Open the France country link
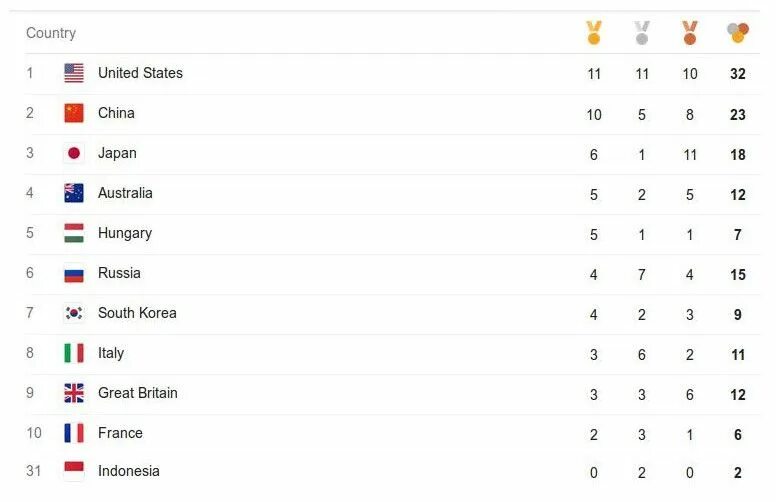Screen dimensions: 776x502 (120, 433)
